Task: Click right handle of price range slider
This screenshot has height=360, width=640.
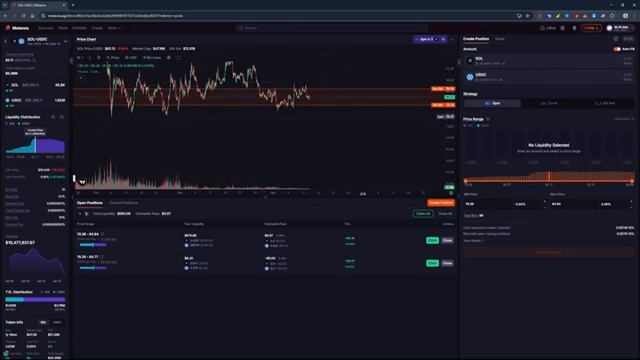Action: pos(632,180)
